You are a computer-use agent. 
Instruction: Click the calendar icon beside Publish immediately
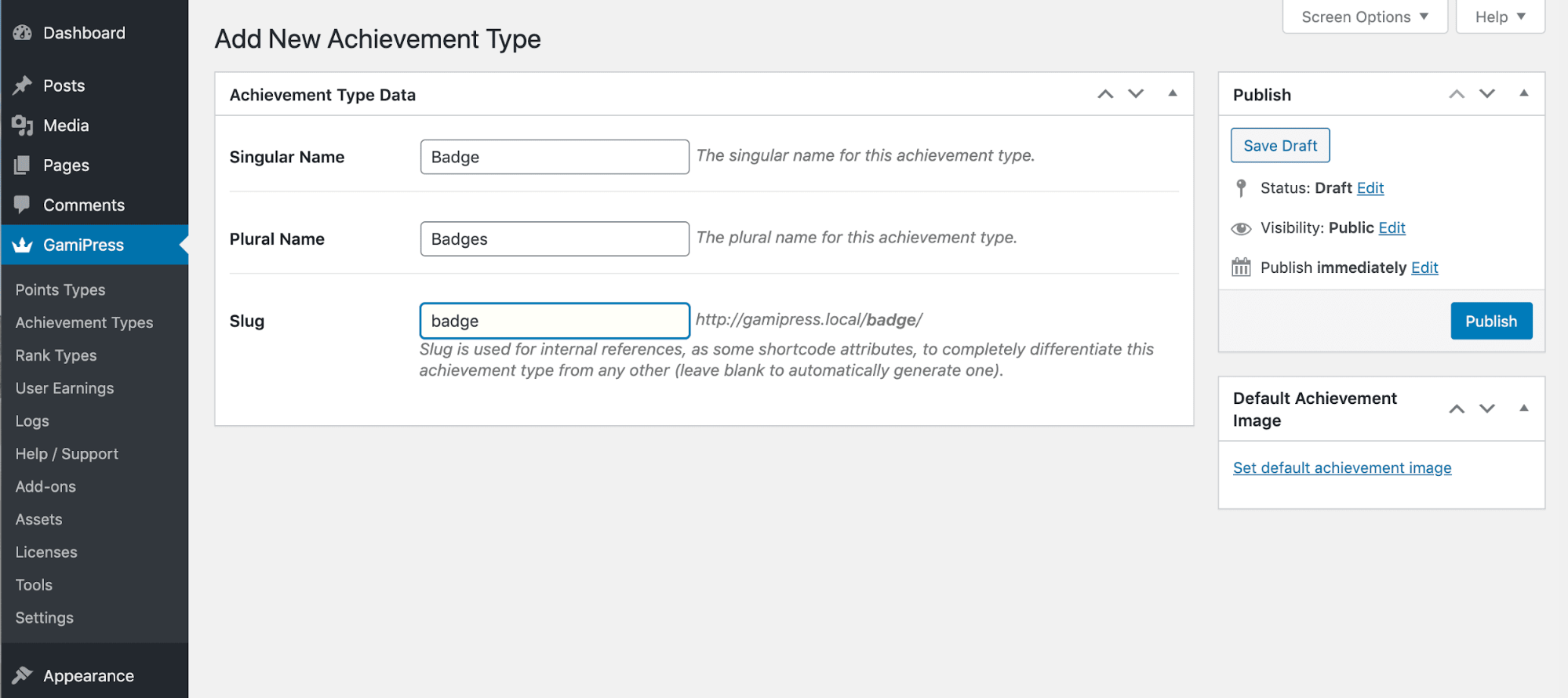pyautogui.click(x=1241, y=267)
